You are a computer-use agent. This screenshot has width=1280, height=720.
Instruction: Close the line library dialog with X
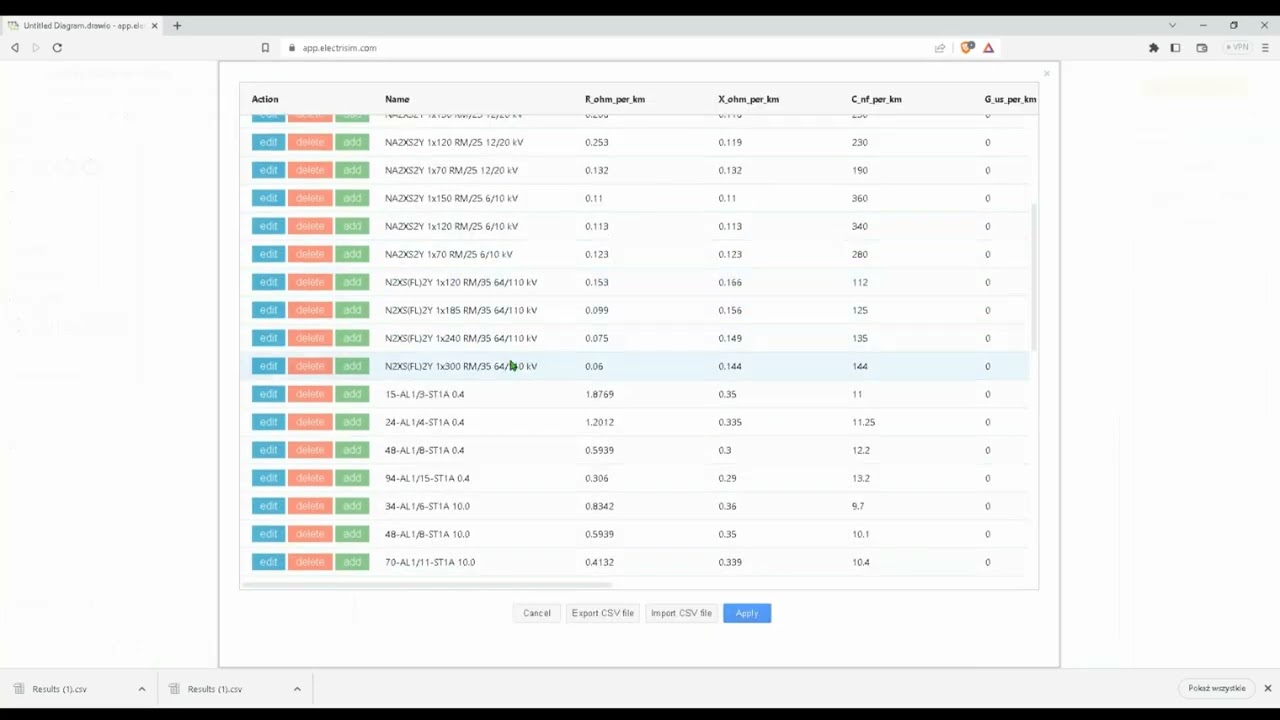coord(1047,73)
